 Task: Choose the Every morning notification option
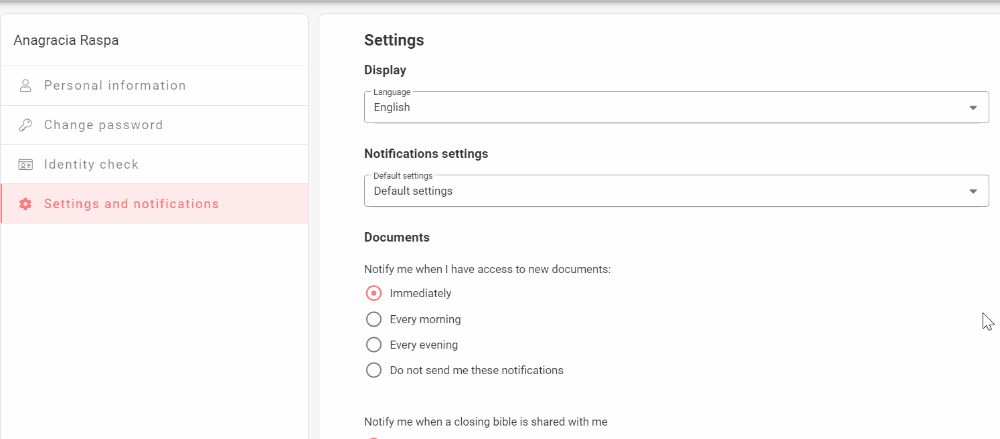pyautogui.click(x=374, y=319)
